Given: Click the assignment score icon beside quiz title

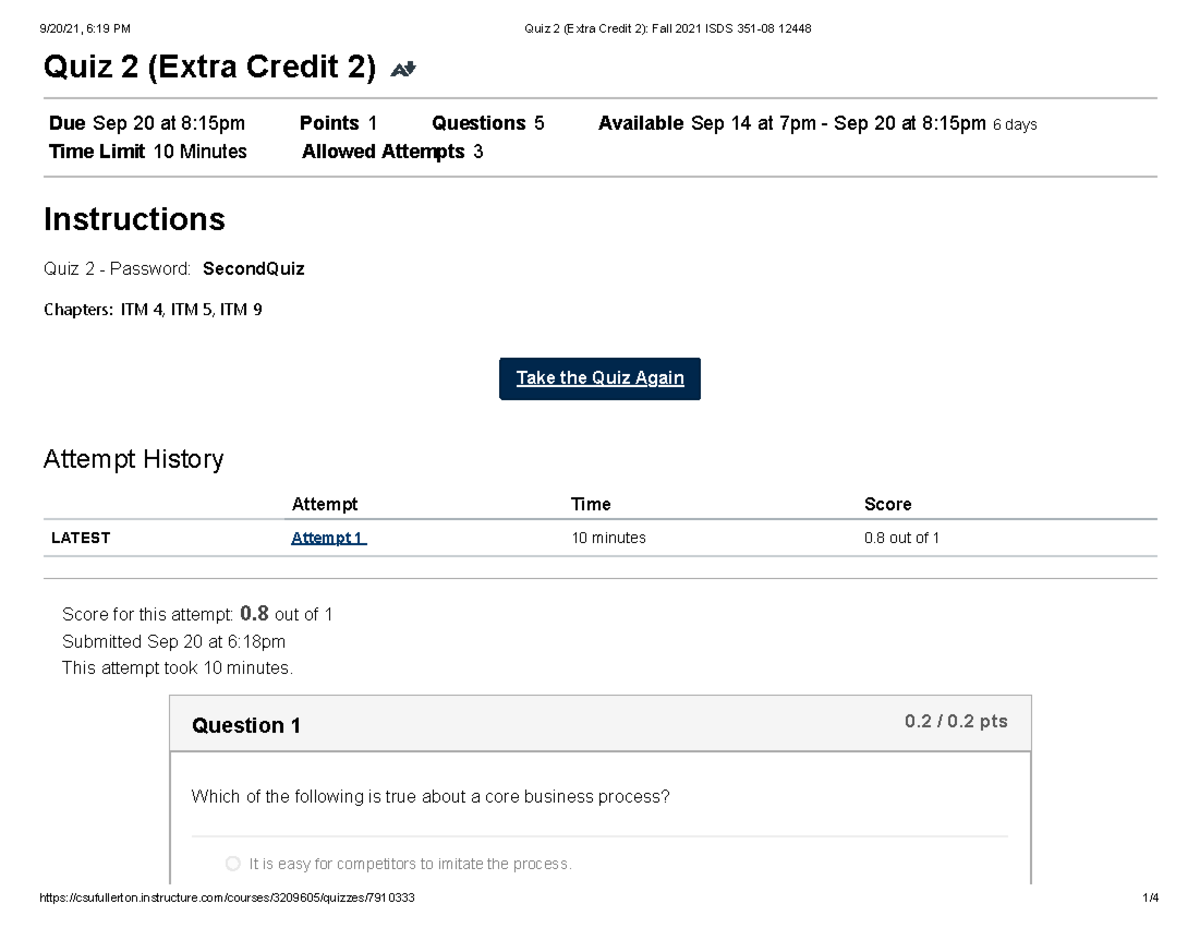Looking at the screenshot, I should 402,68.
